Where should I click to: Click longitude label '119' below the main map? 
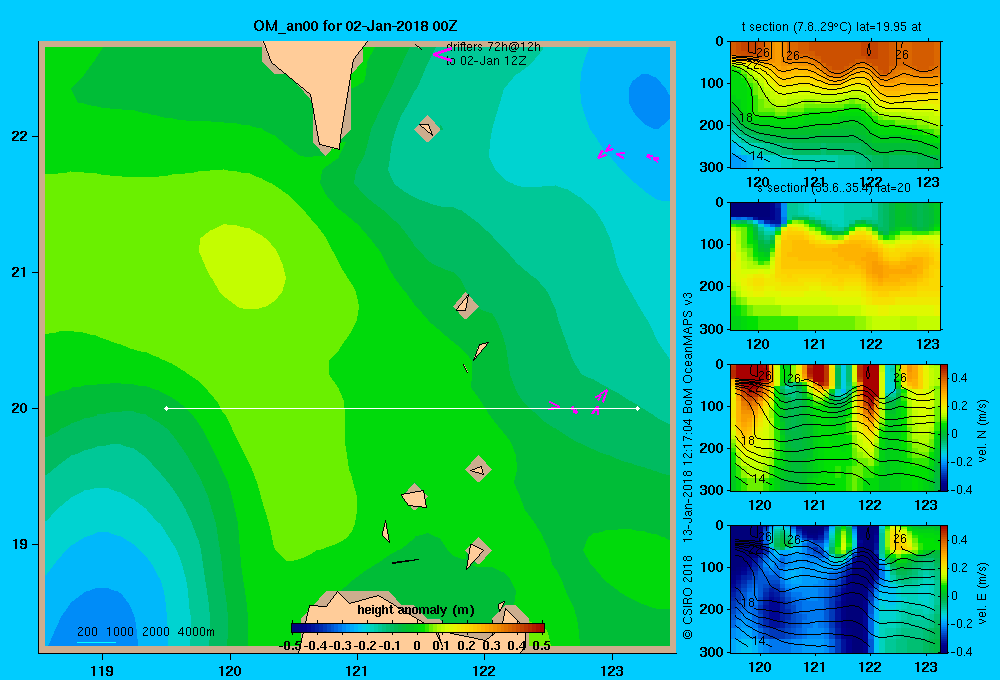(102, 670)
